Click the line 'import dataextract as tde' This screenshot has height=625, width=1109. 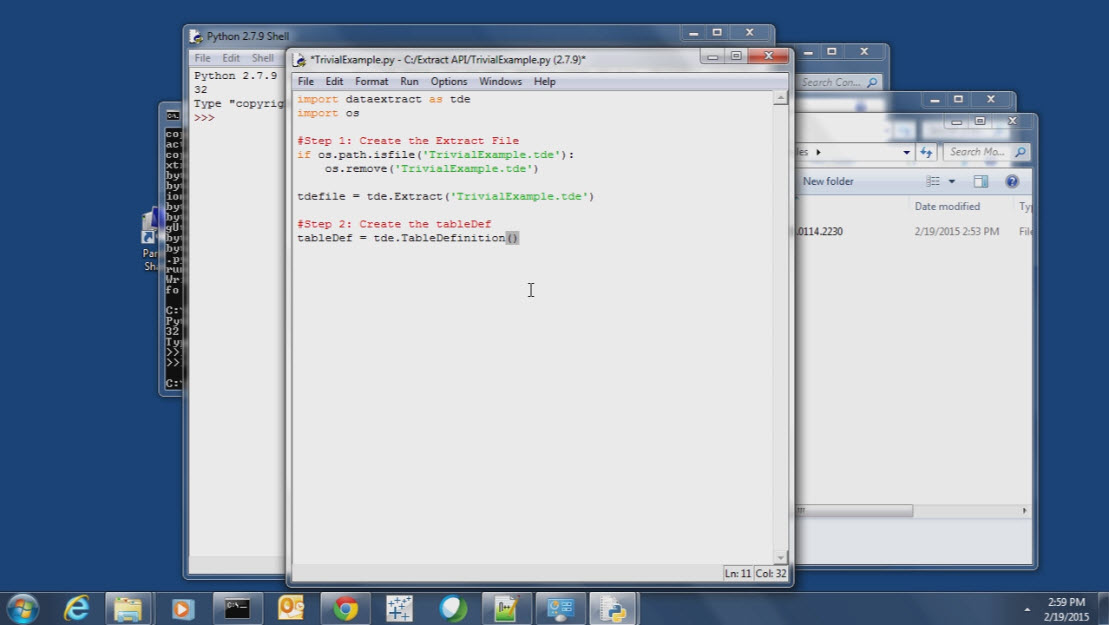click(x=383, y=100)
